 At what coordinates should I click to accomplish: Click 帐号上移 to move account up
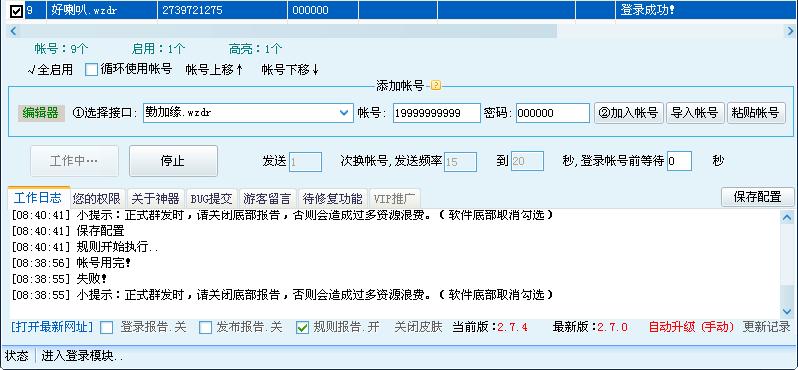pos(214,70)
